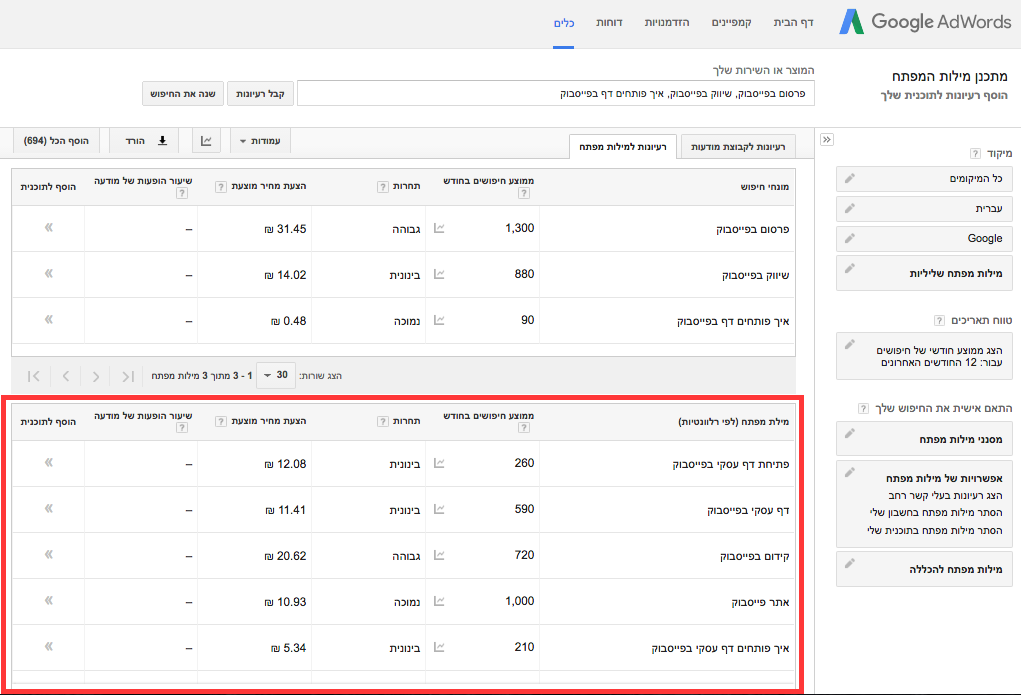Click הצג רעיונות בעלי קשר רחב option
Image resolution: width=1021 pixels, height=695 pixels.
tap(945, 496)
